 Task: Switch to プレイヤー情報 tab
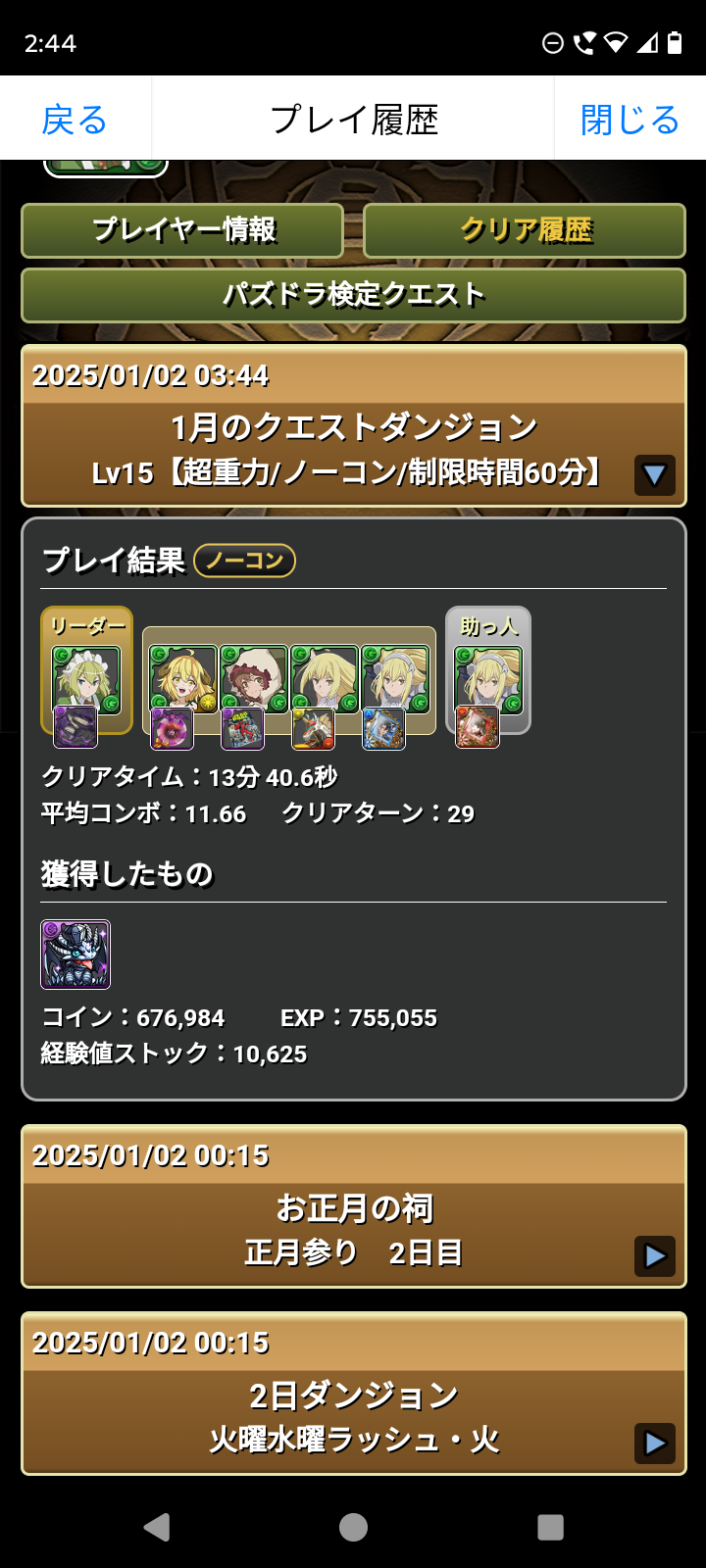pos(182,230)
